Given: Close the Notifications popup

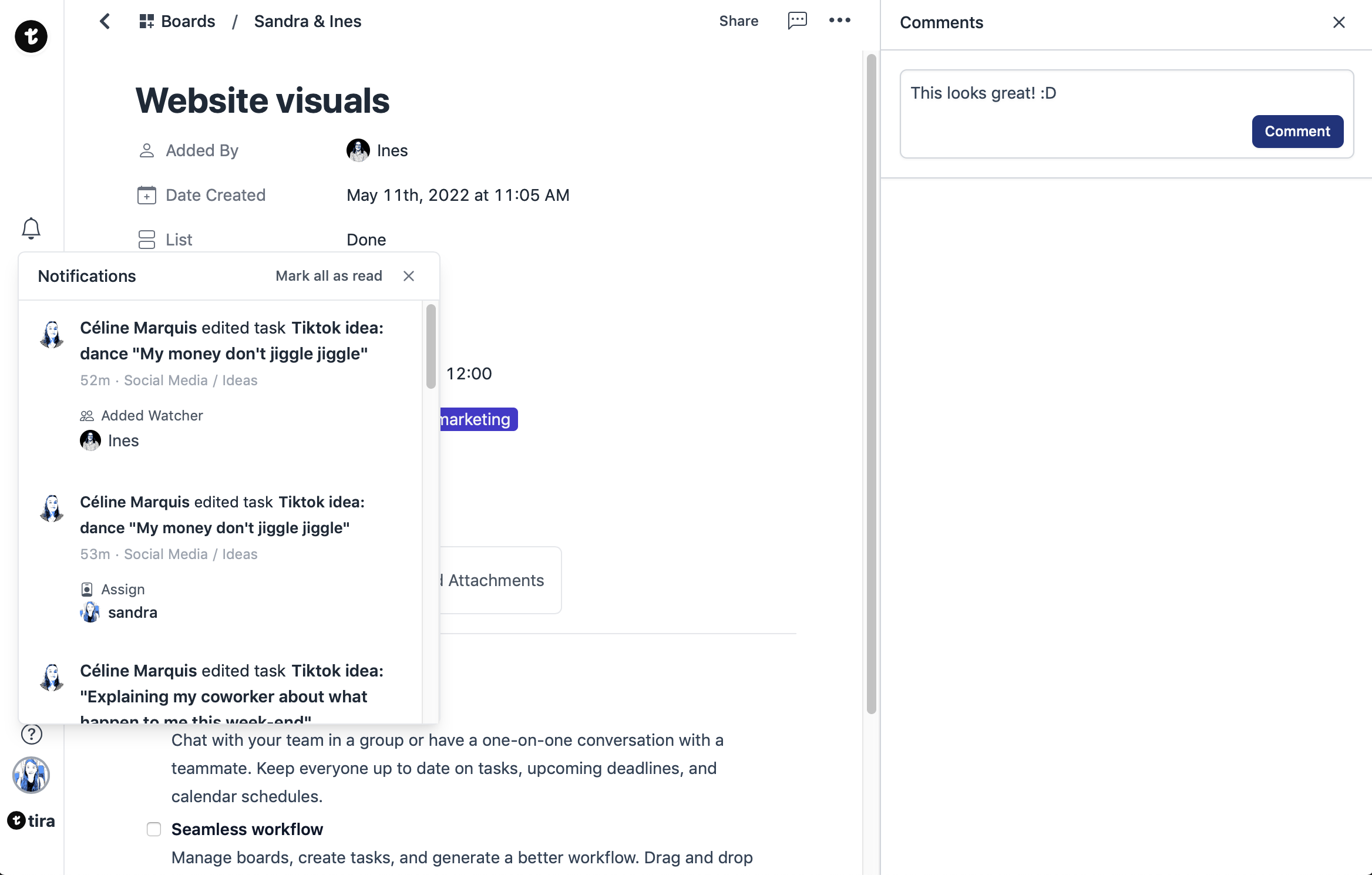Looking at the screenshot, I should point(409,276).
